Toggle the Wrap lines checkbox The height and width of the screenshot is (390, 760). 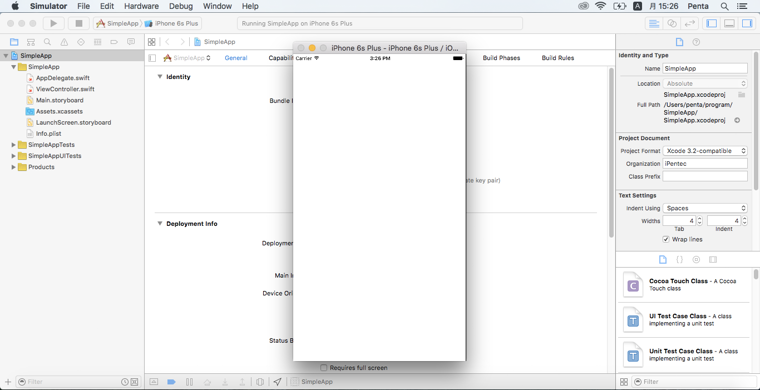click(x=666, y=239)
